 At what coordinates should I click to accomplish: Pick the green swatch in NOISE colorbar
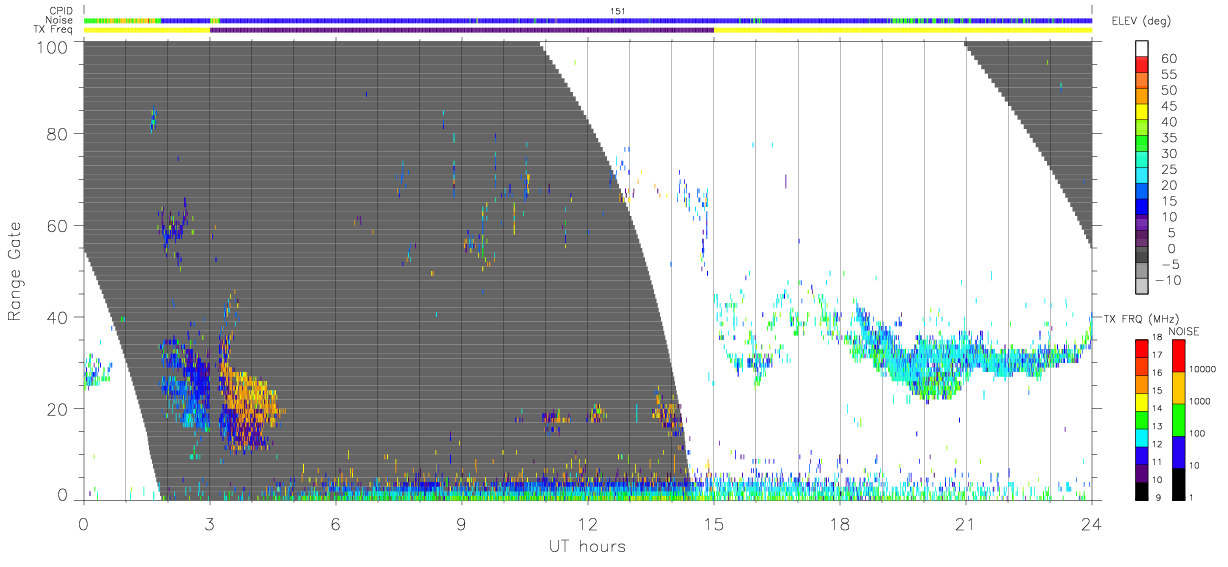1179,420
